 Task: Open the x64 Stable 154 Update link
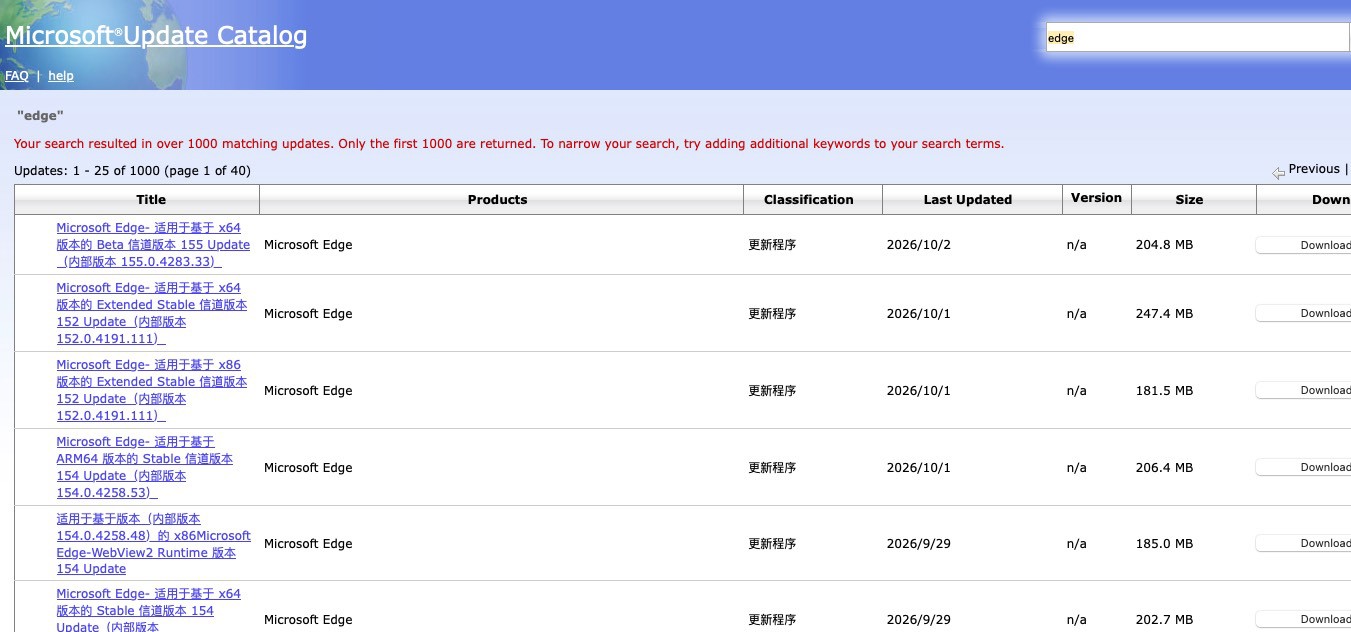149,610
